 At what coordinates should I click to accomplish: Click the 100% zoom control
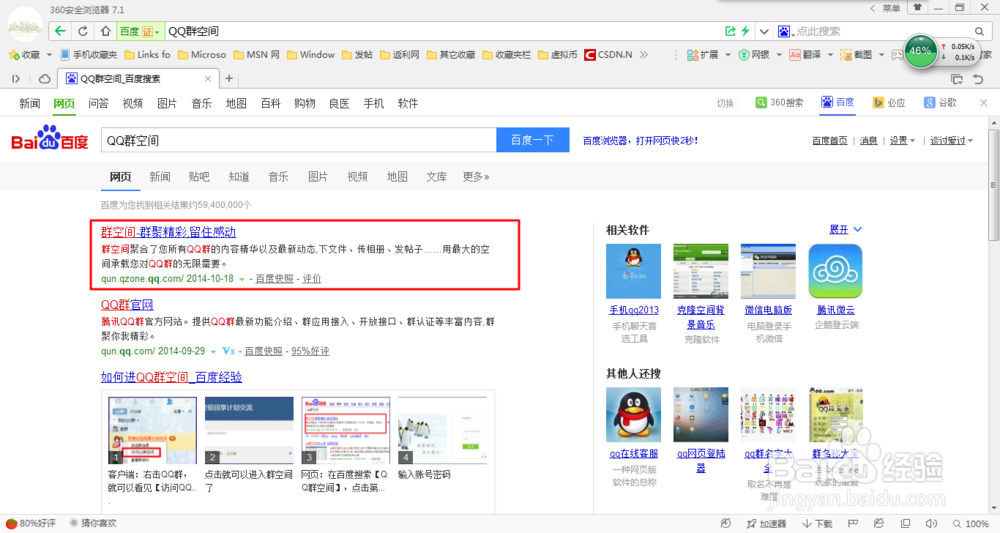[971, 523]
